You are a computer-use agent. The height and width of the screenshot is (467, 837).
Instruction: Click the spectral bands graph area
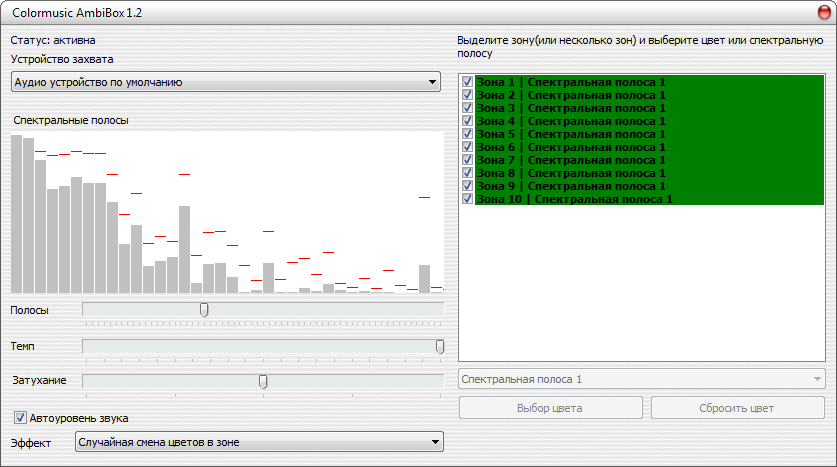tap(227, 212)
